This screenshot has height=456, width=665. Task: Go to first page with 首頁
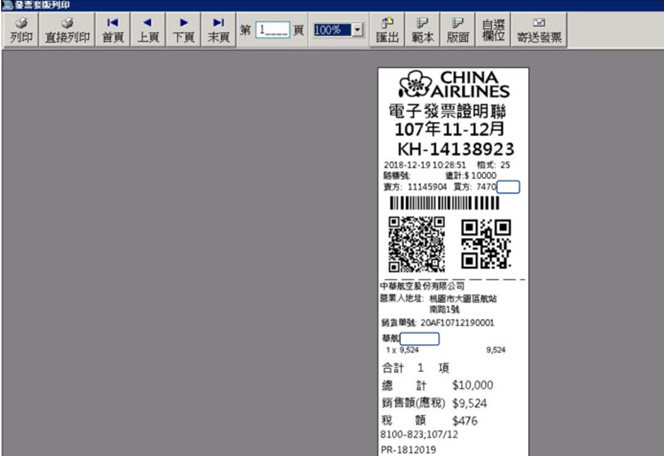(x=112, y=30)
